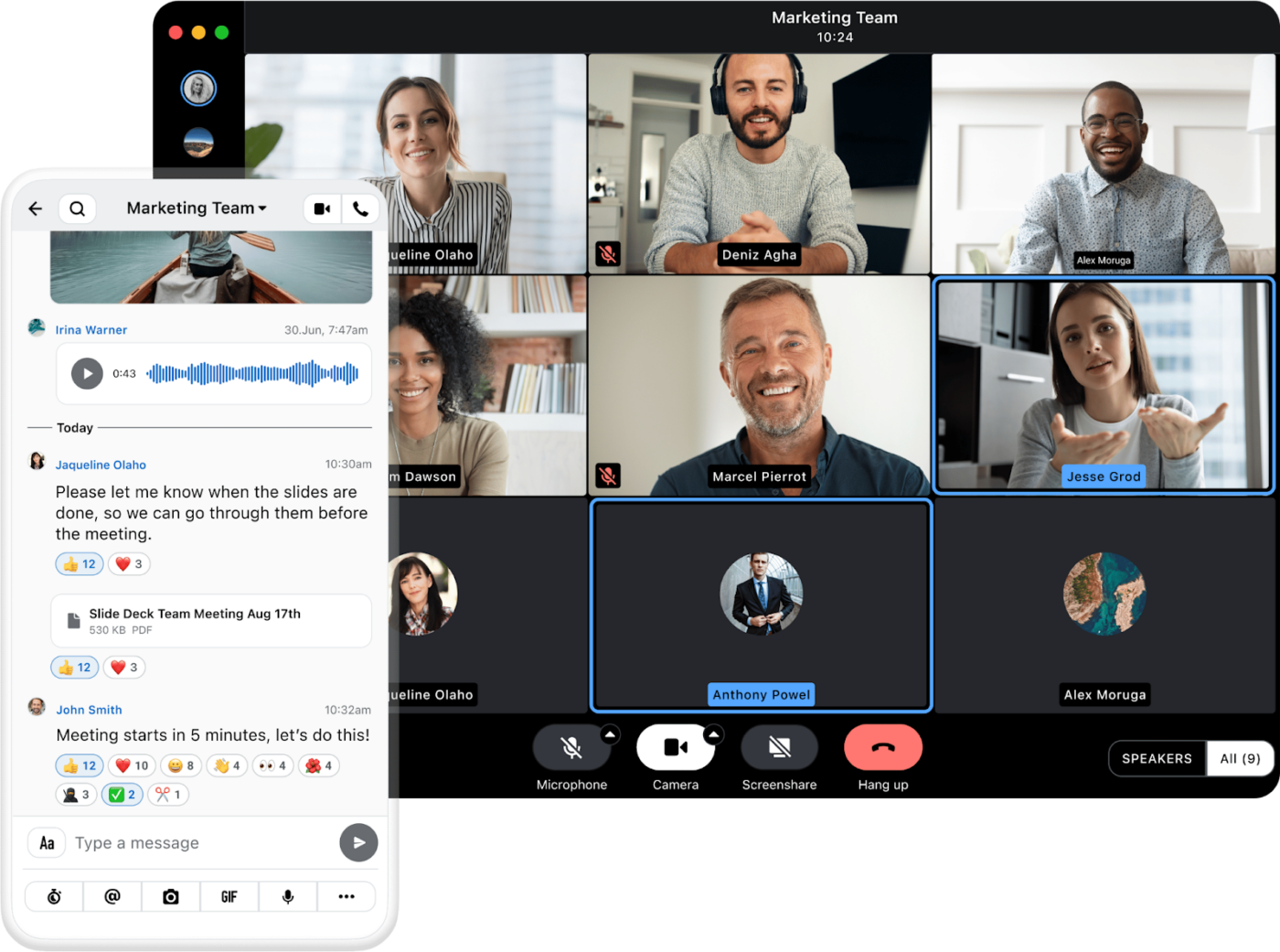Expand microphone device options arrow

[610, 734]
